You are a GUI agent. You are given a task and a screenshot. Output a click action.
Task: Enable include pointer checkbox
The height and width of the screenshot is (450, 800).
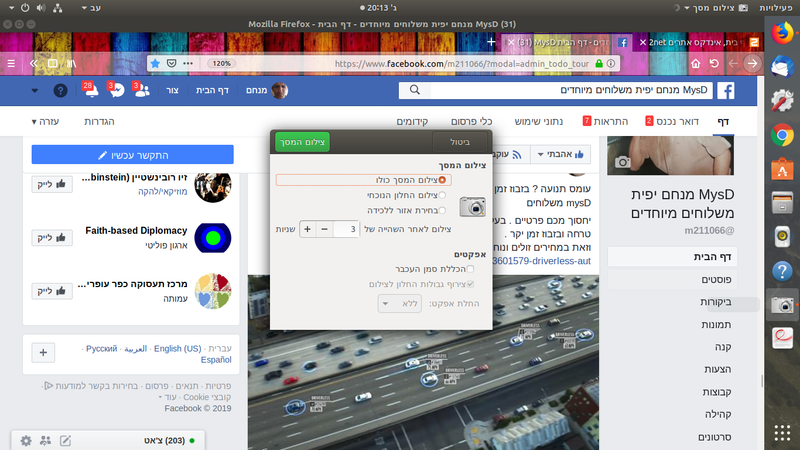470,268
